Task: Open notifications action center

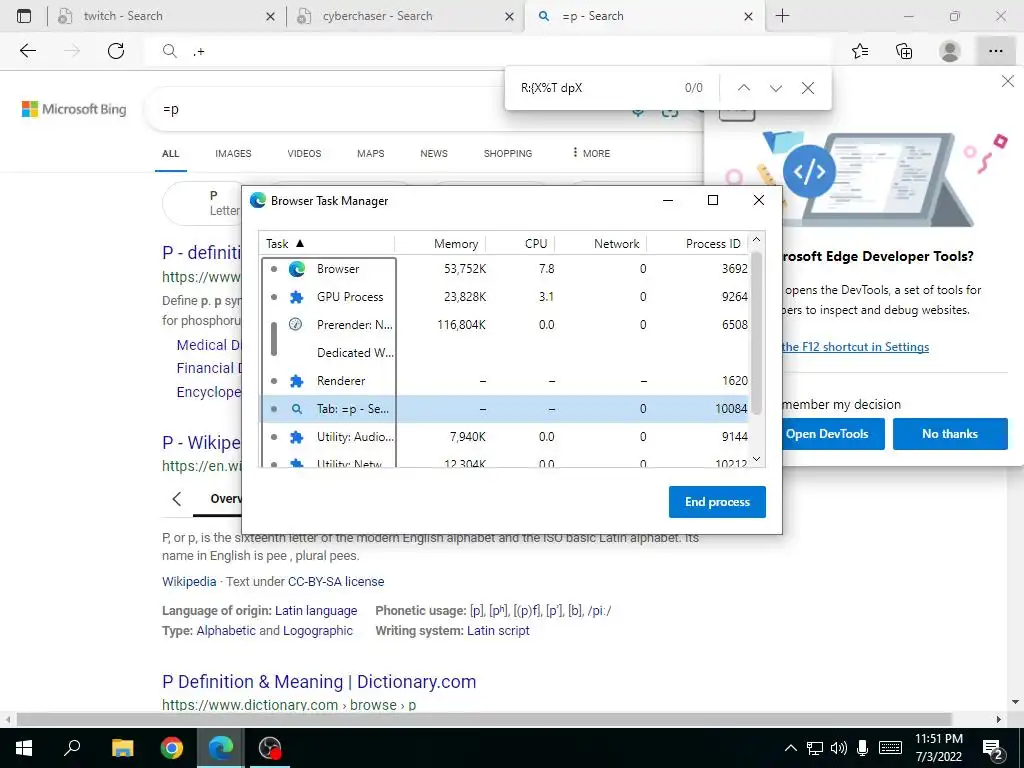Action: click(x=993, y=749)
